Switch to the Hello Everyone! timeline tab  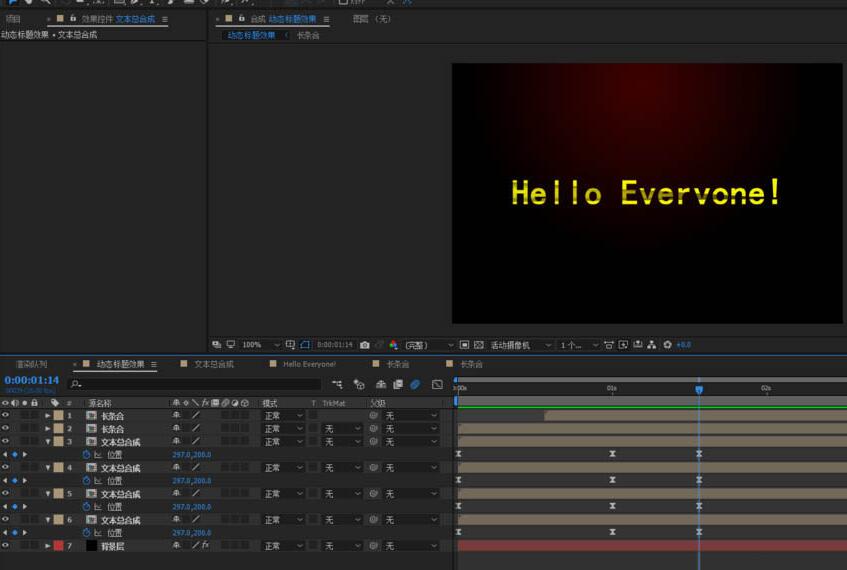coord(310,365)
